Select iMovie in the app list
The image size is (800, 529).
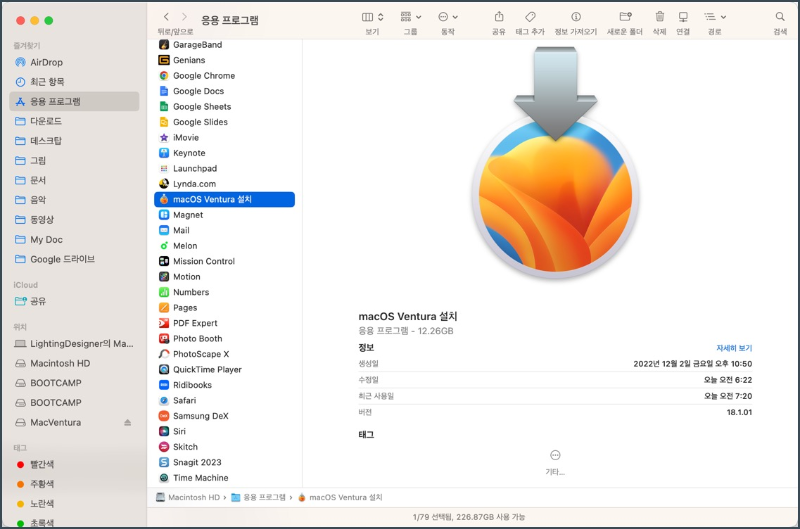tap(224, 137)
